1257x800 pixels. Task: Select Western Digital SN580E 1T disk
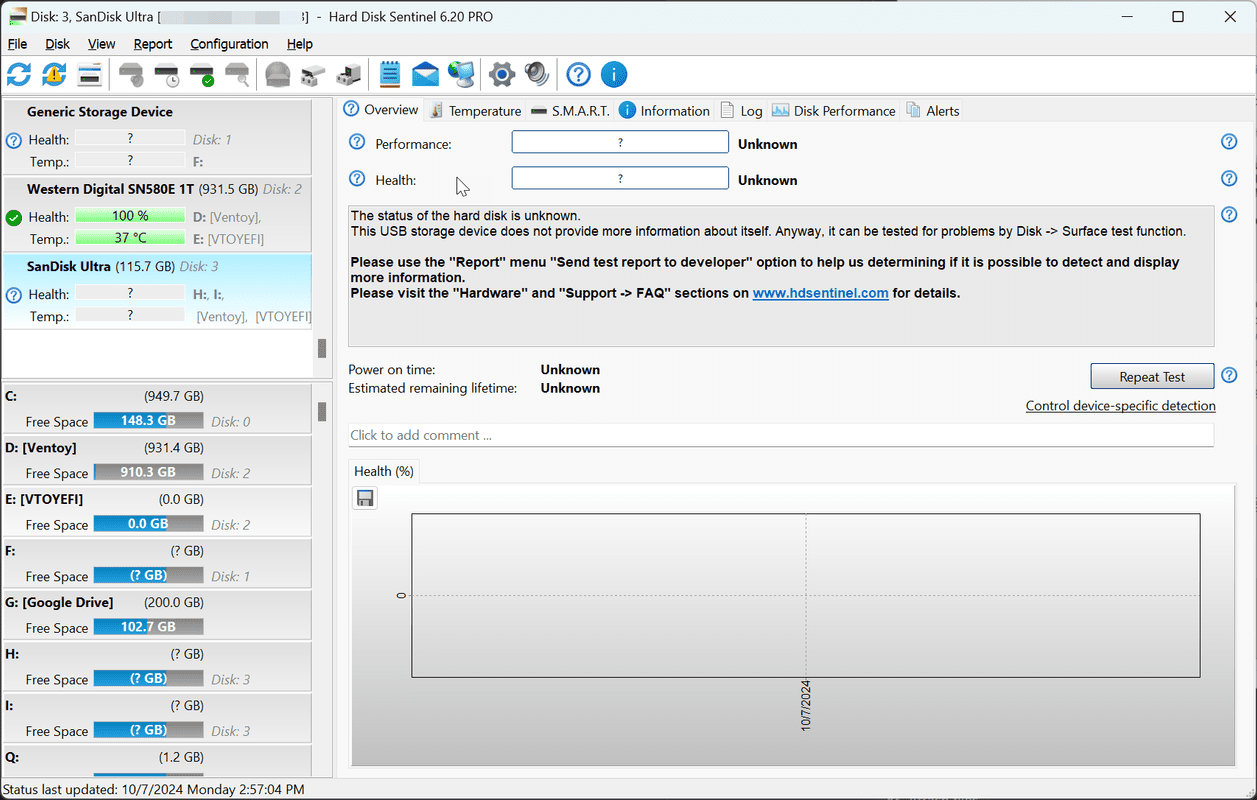[x=157, y=215]
